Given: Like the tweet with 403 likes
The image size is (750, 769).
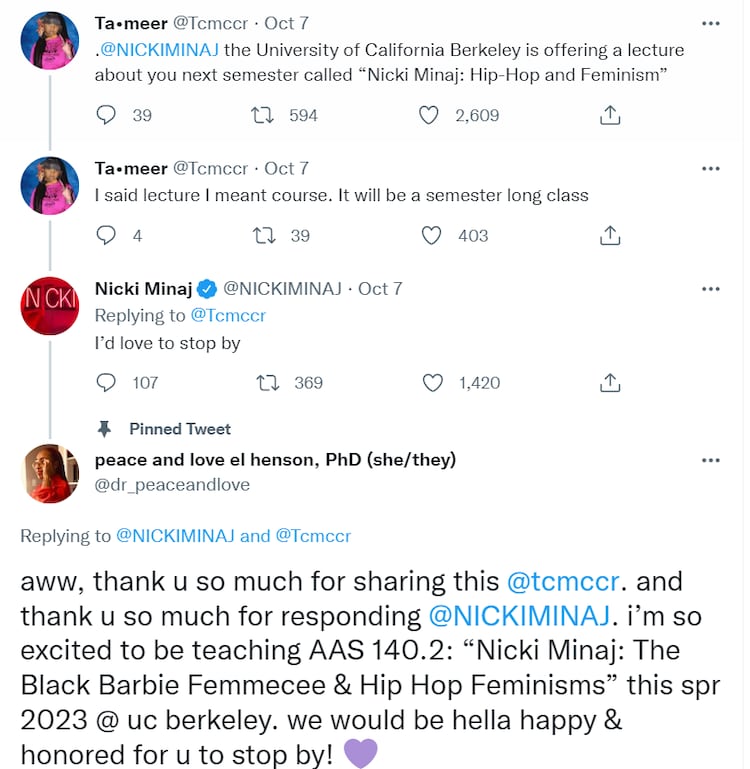Looking at the screenshot, I should click(x=431, y=235).
